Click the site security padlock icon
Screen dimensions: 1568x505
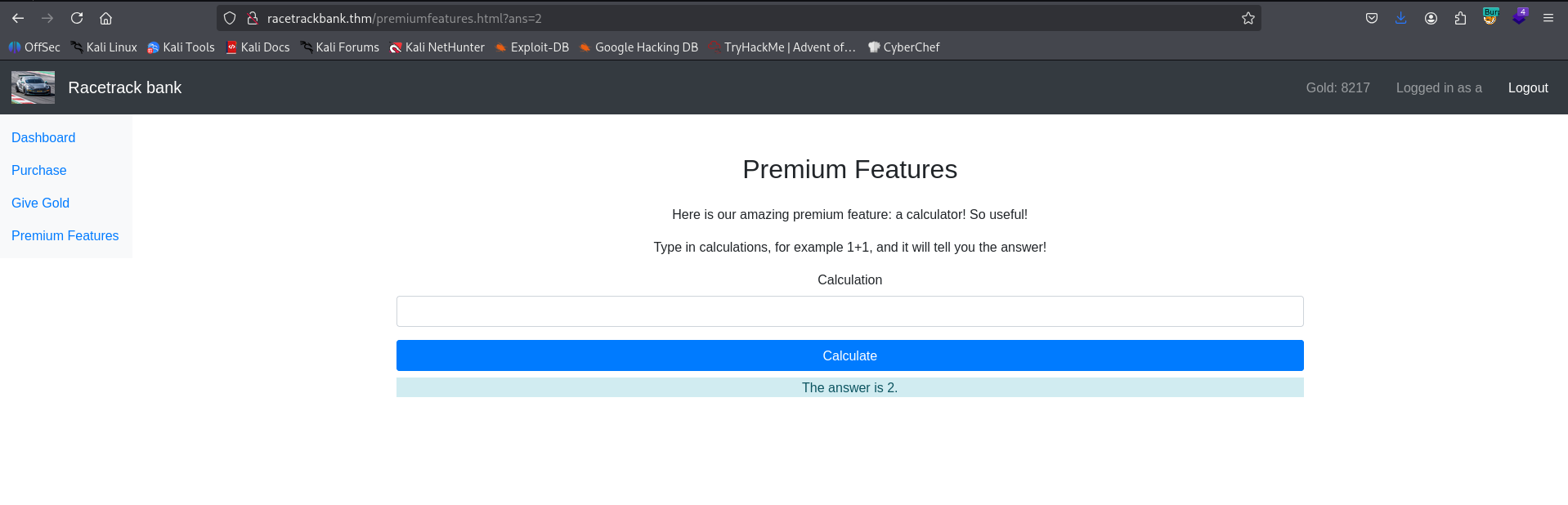coord(253,18)
